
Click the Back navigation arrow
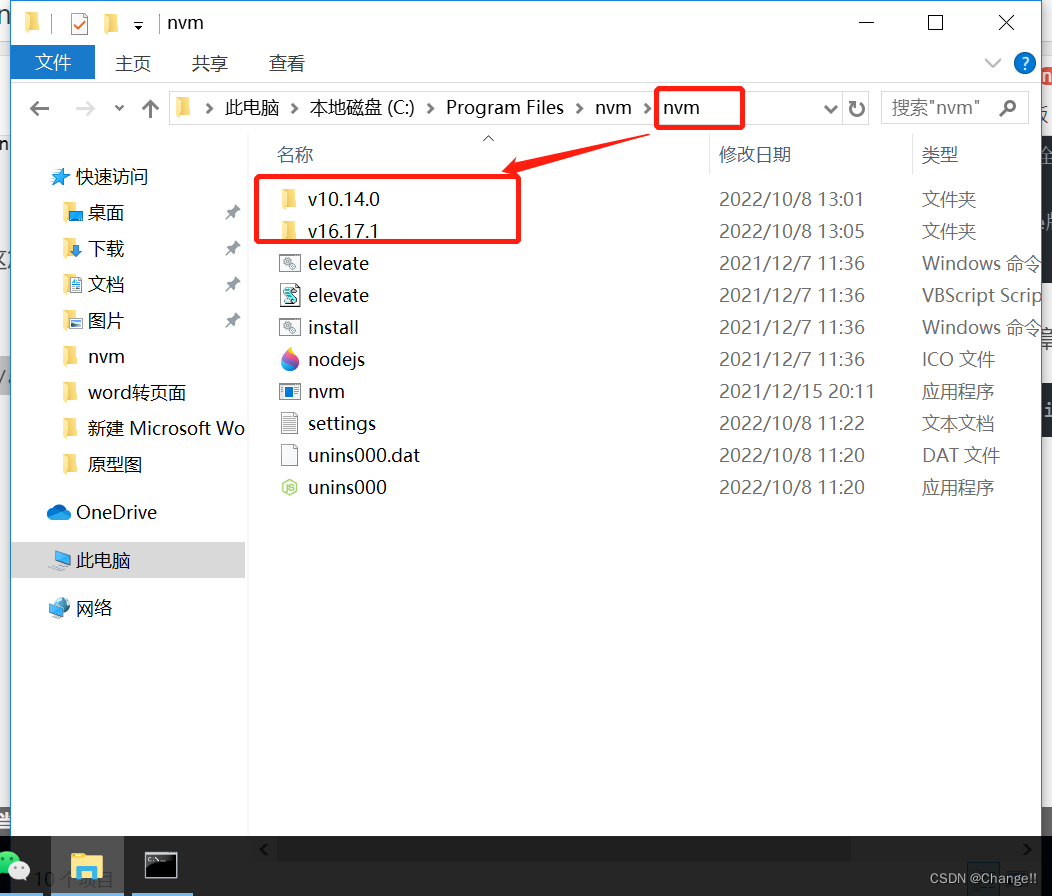pos(40,108)
